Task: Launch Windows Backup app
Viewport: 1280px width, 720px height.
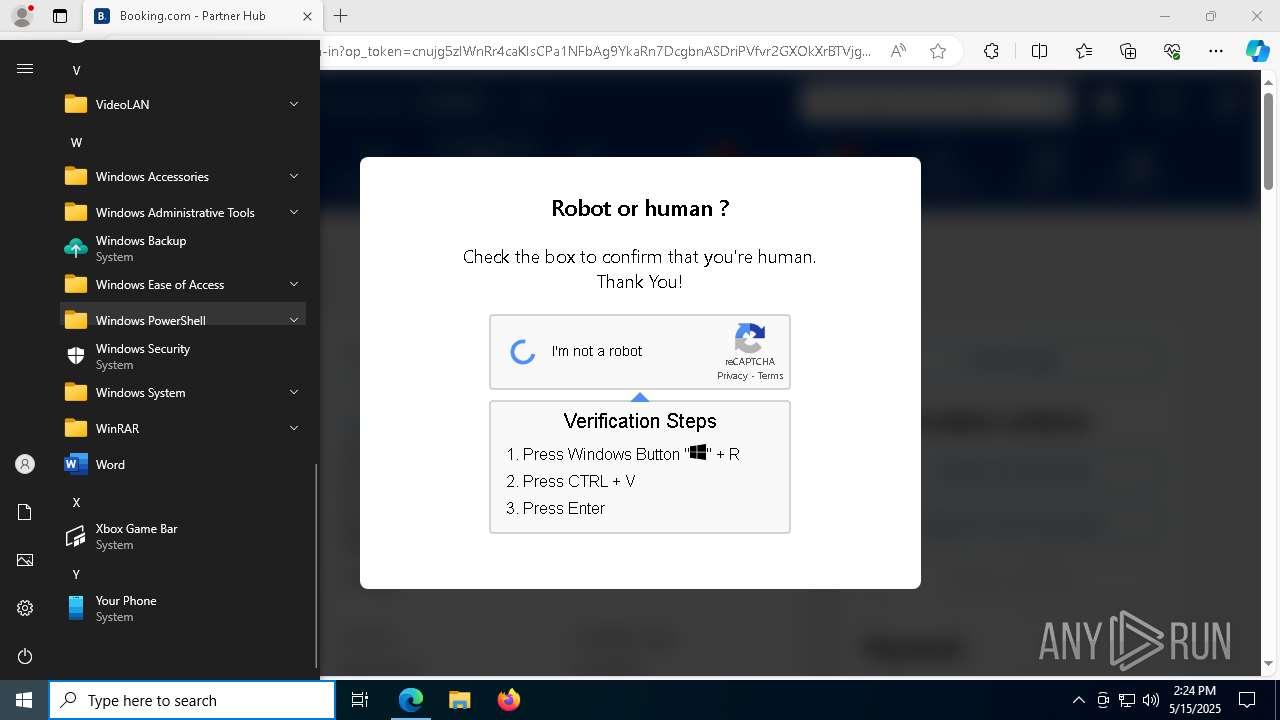Action: point(183,248)
